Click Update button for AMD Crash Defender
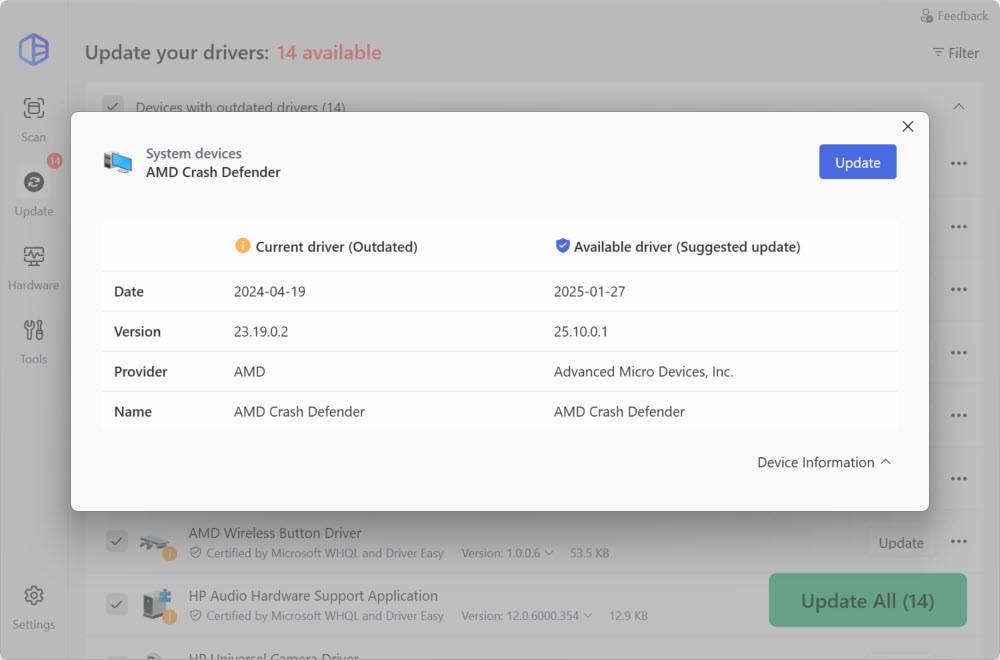 coord(857,163)
